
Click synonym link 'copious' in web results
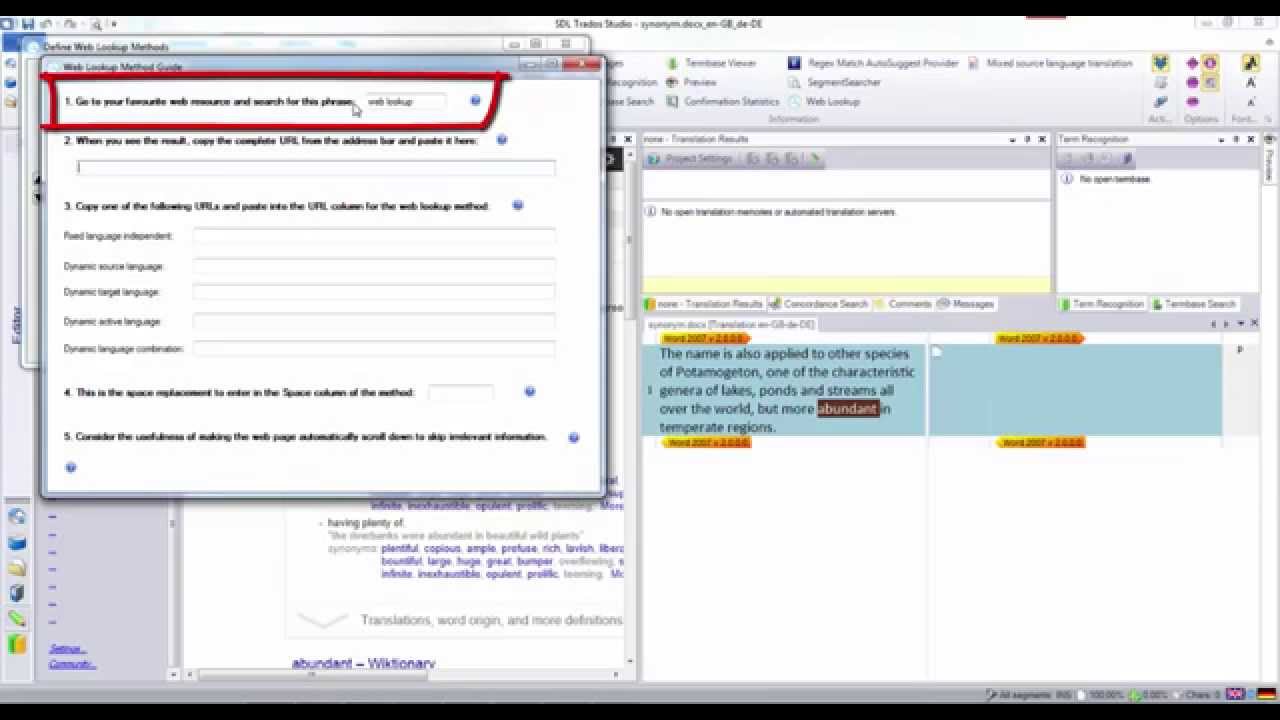tap(442, 549)
